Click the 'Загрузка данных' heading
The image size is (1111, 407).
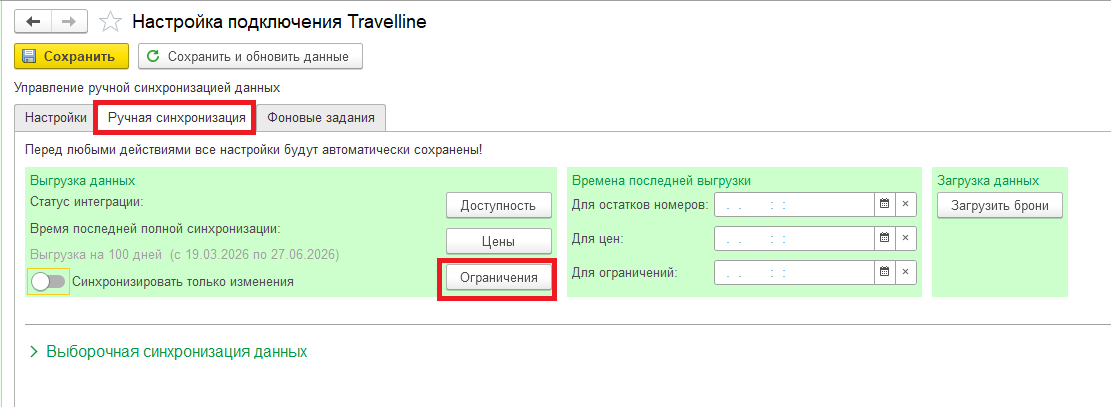tap(988, 181)
